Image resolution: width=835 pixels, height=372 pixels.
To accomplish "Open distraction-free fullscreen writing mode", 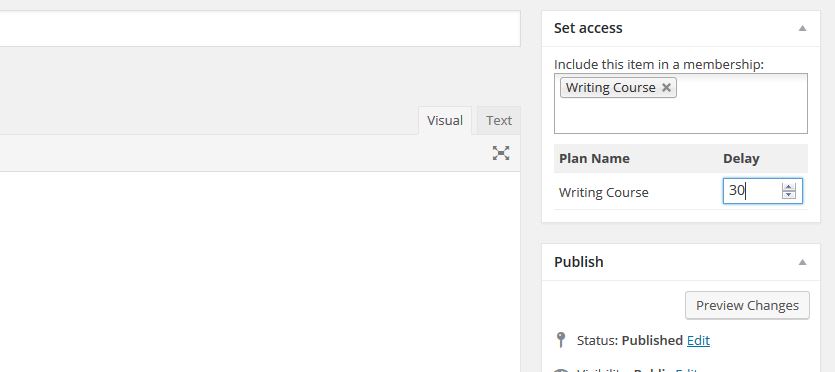I will (501, 153).
